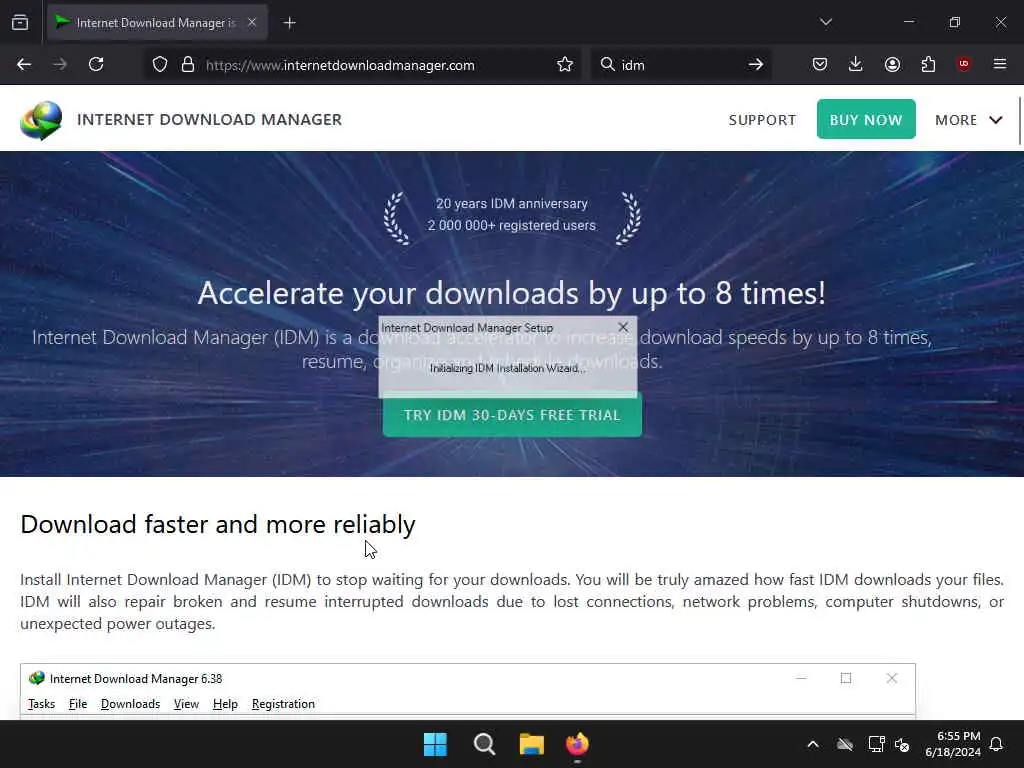The height and width of the screenshot is (768, 1024).
Task: Expand the MORE dropdown menu
Action: click(x=968, y=120)
